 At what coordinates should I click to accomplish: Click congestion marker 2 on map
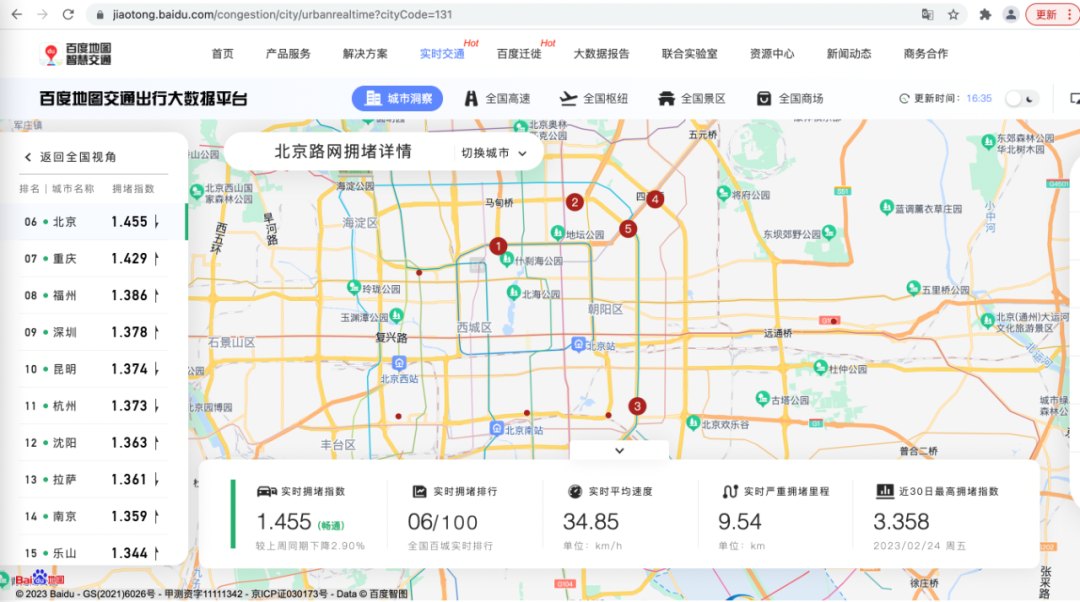pyautogui.click(x=574, y=202)
